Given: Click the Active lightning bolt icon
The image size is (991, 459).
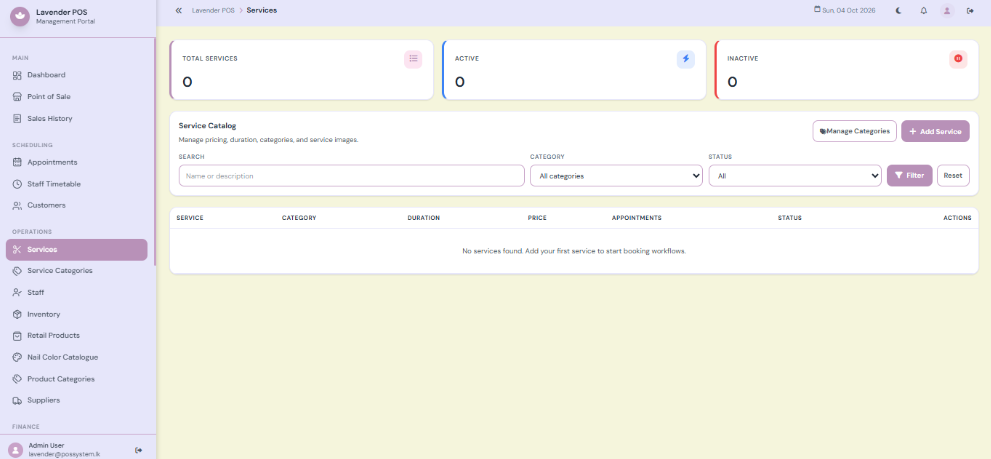Looking at the screenshot, I should click(x=686, y=59).
